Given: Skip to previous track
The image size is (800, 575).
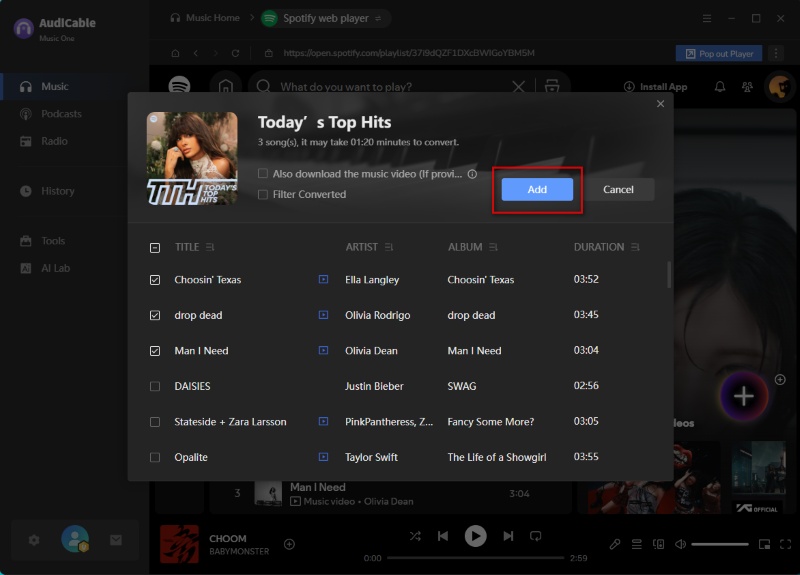Looking at the screenshot, I should (x=443, y=536).
